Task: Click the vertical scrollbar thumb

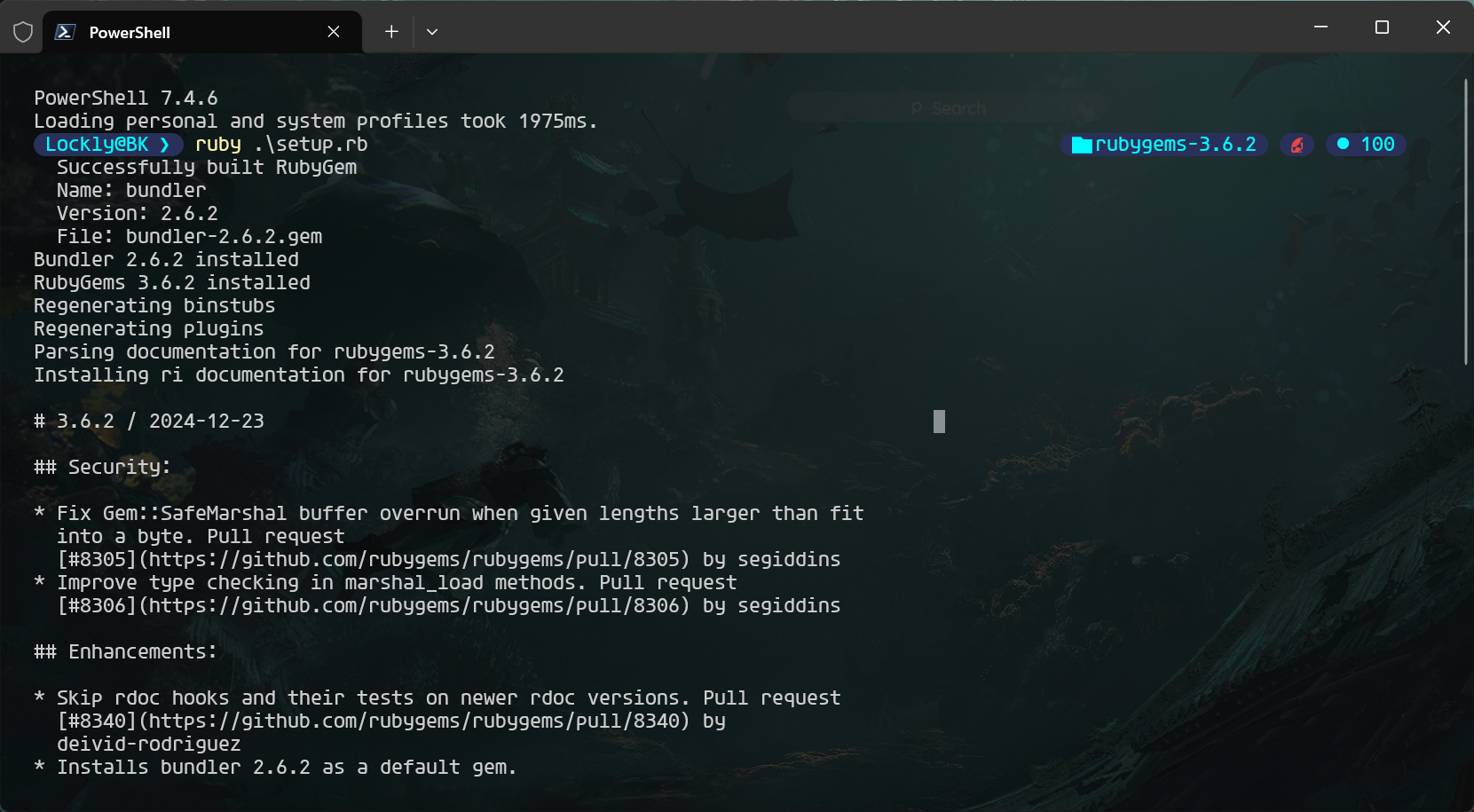Action: coord(1466,222)
